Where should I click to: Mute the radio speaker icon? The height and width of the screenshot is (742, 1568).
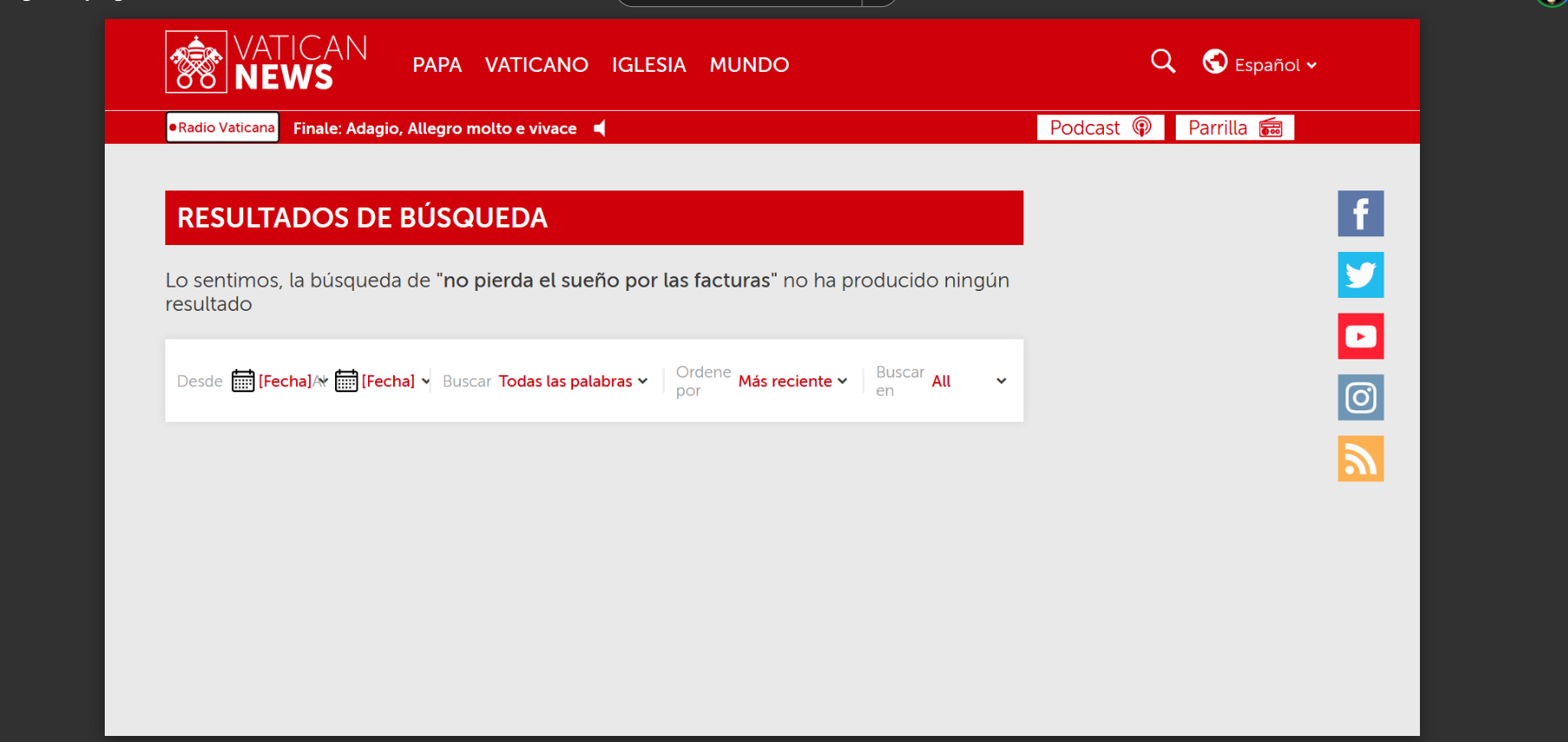(600, 128)
